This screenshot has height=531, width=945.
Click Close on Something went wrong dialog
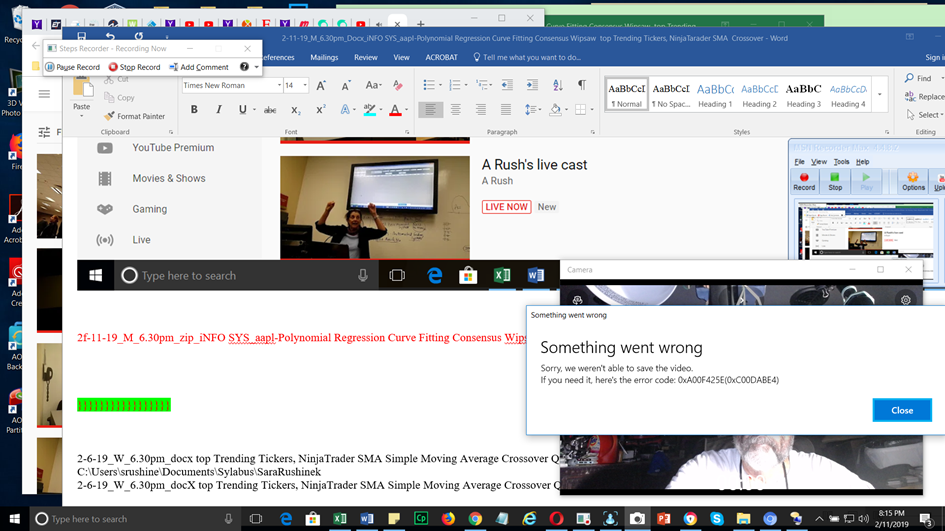click(902, 410)
